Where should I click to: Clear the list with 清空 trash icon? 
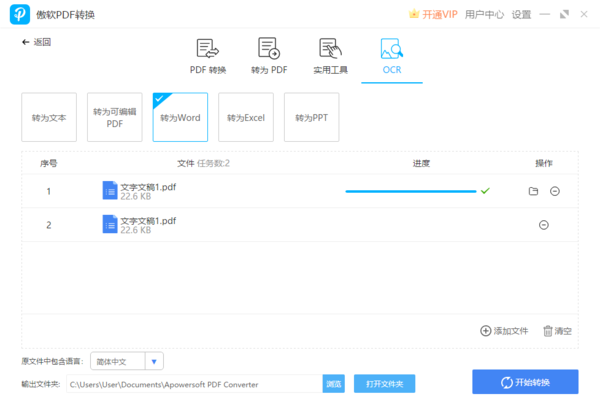click(548, 331)
